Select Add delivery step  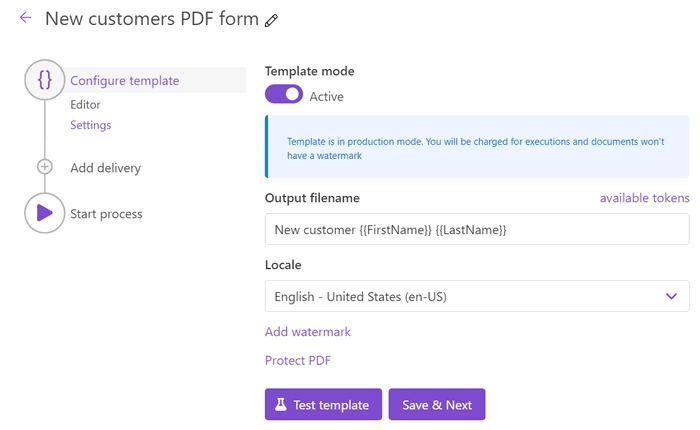[x=105, y=168]
